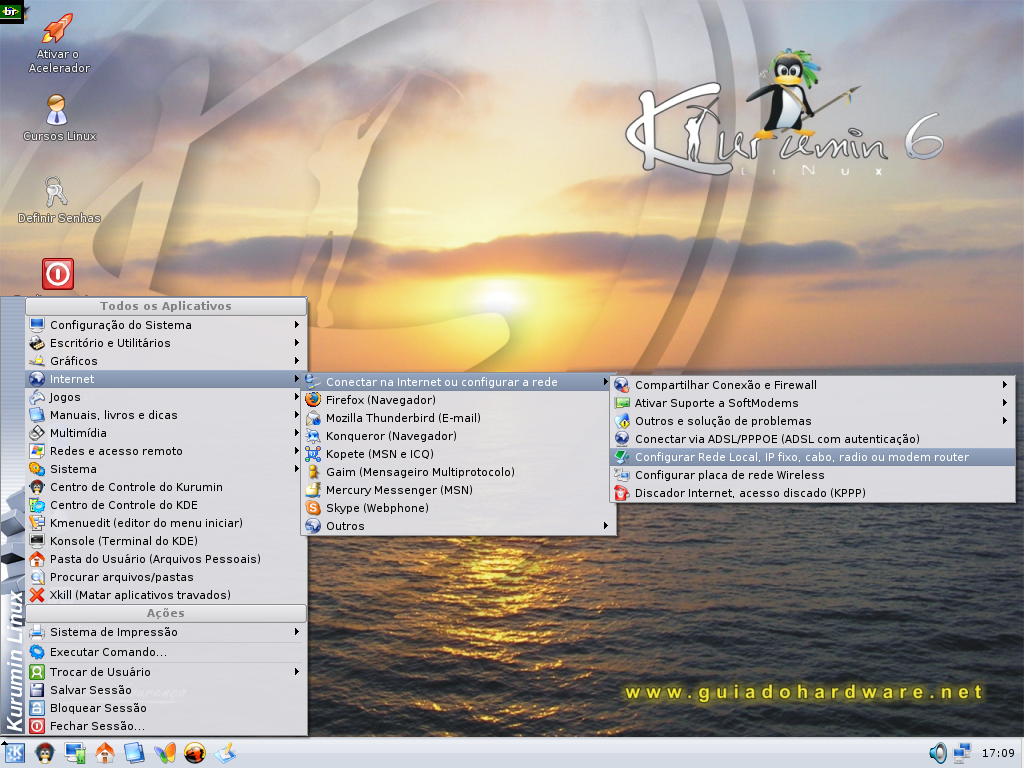
Task: Launch 'Konqueror (Navegador)' from the submenu
Action: (x=458, y=436)
